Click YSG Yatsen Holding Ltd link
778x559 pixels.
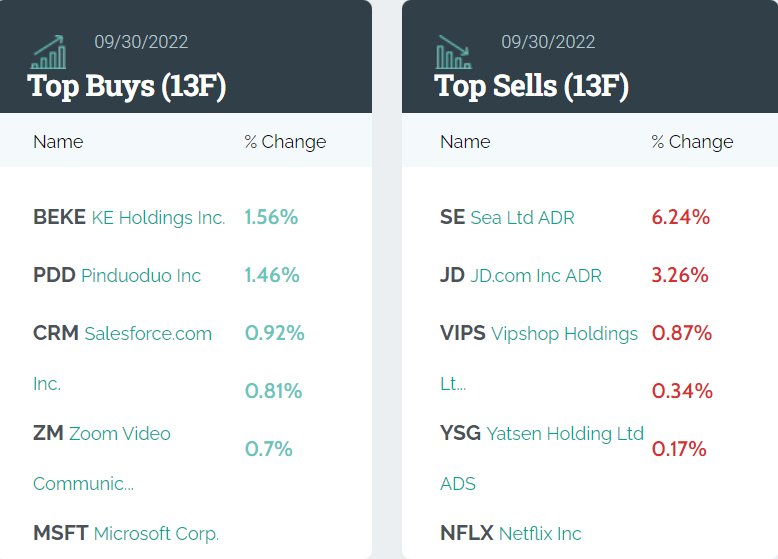point(542,433)
